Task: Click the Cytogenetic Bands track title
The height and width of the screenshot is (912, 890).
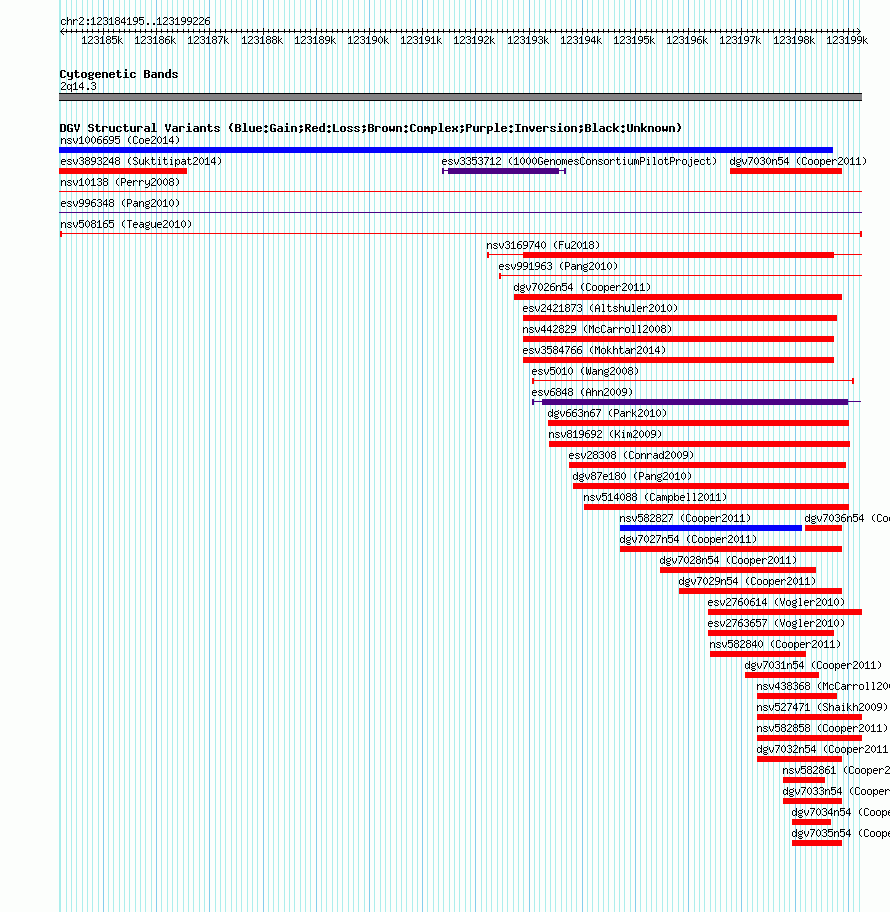Action: pyautogui.click(x=119, y=74)
